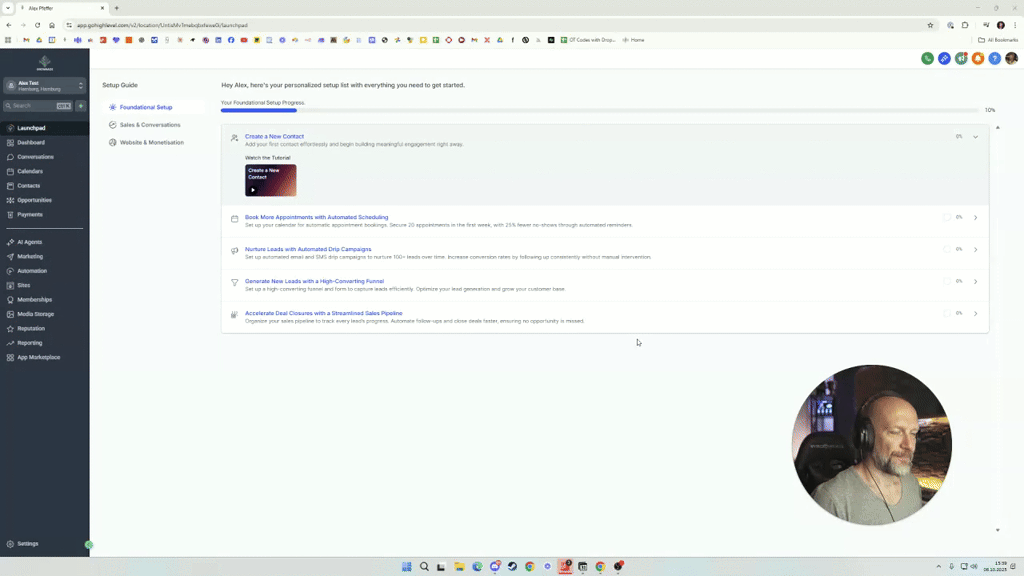The image size is (1024, 576).
Task: Open Media Storage in the sidebar
Action: (35, 313)
